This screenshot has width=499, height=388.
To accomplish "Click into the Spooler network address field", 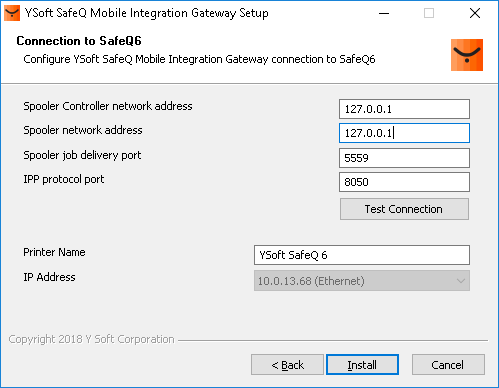I will [404, 133].
